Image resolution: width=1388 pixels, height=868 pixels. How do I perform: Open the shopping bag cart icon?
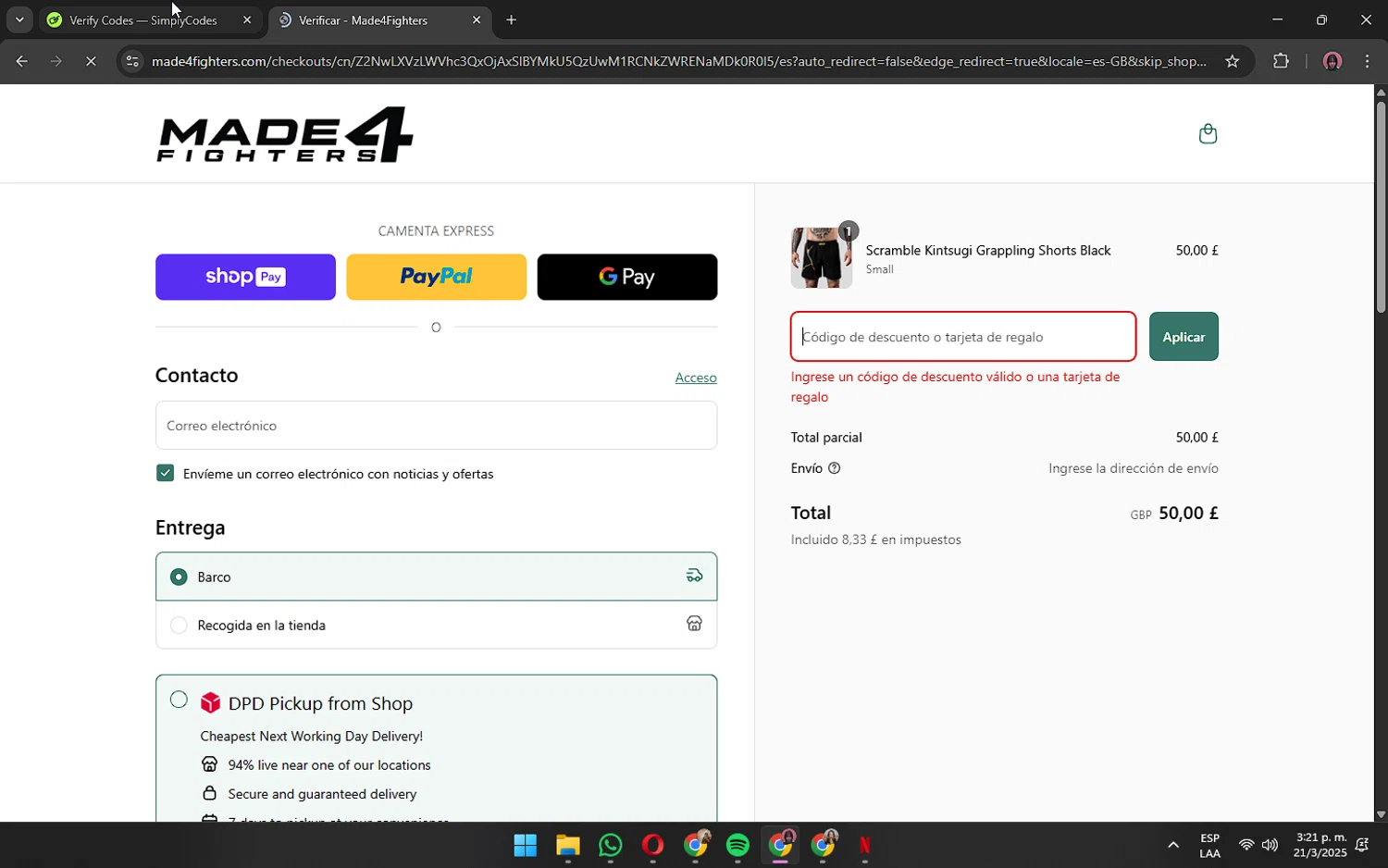pos(1208,134)
